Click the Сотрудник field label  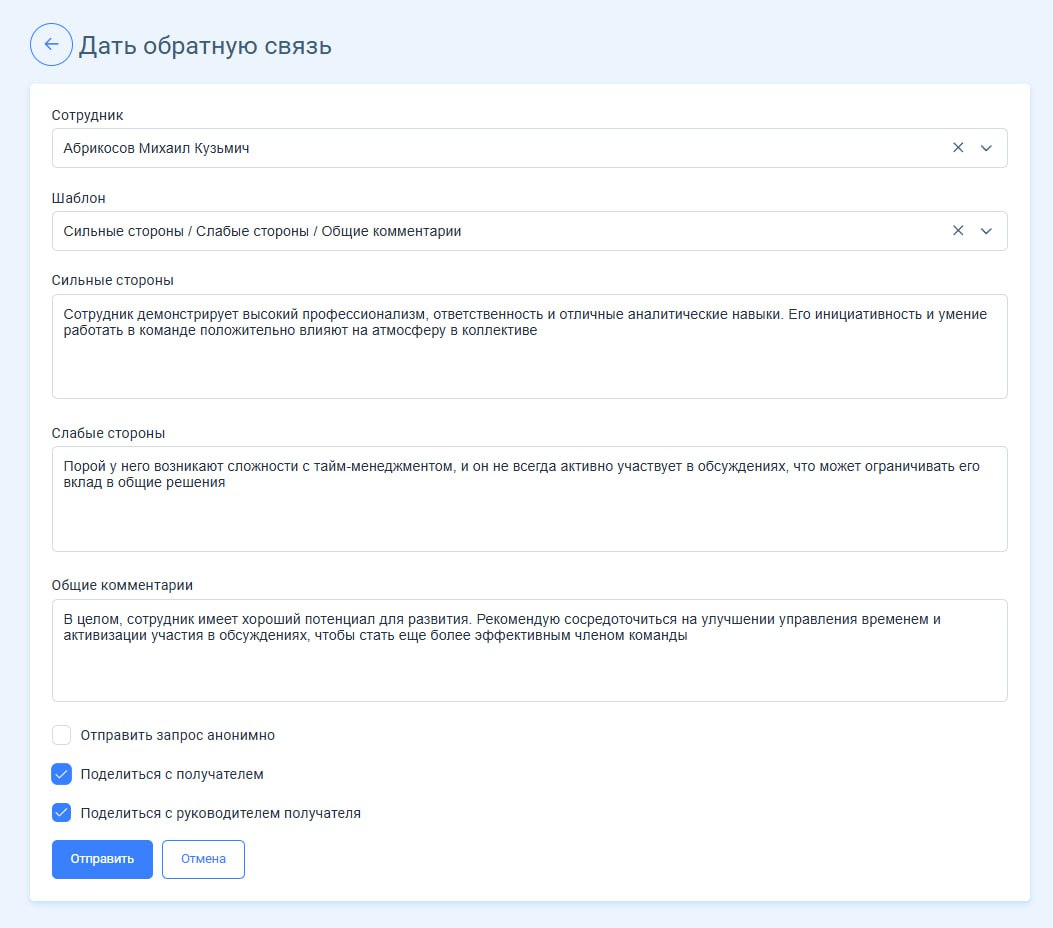[x=87, y=115]
